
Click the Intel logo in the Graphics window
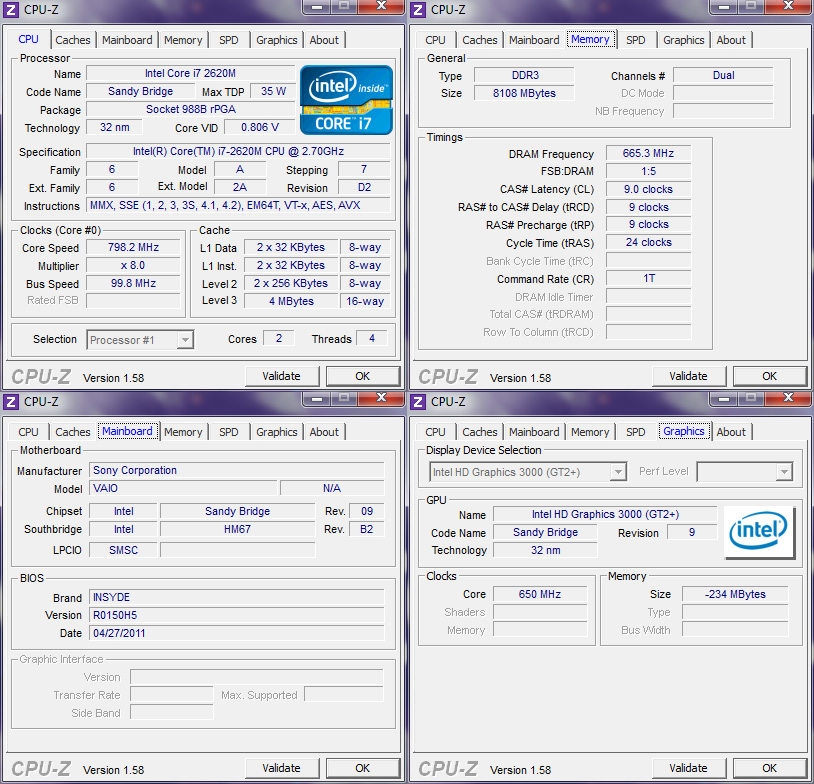point(759,531)
